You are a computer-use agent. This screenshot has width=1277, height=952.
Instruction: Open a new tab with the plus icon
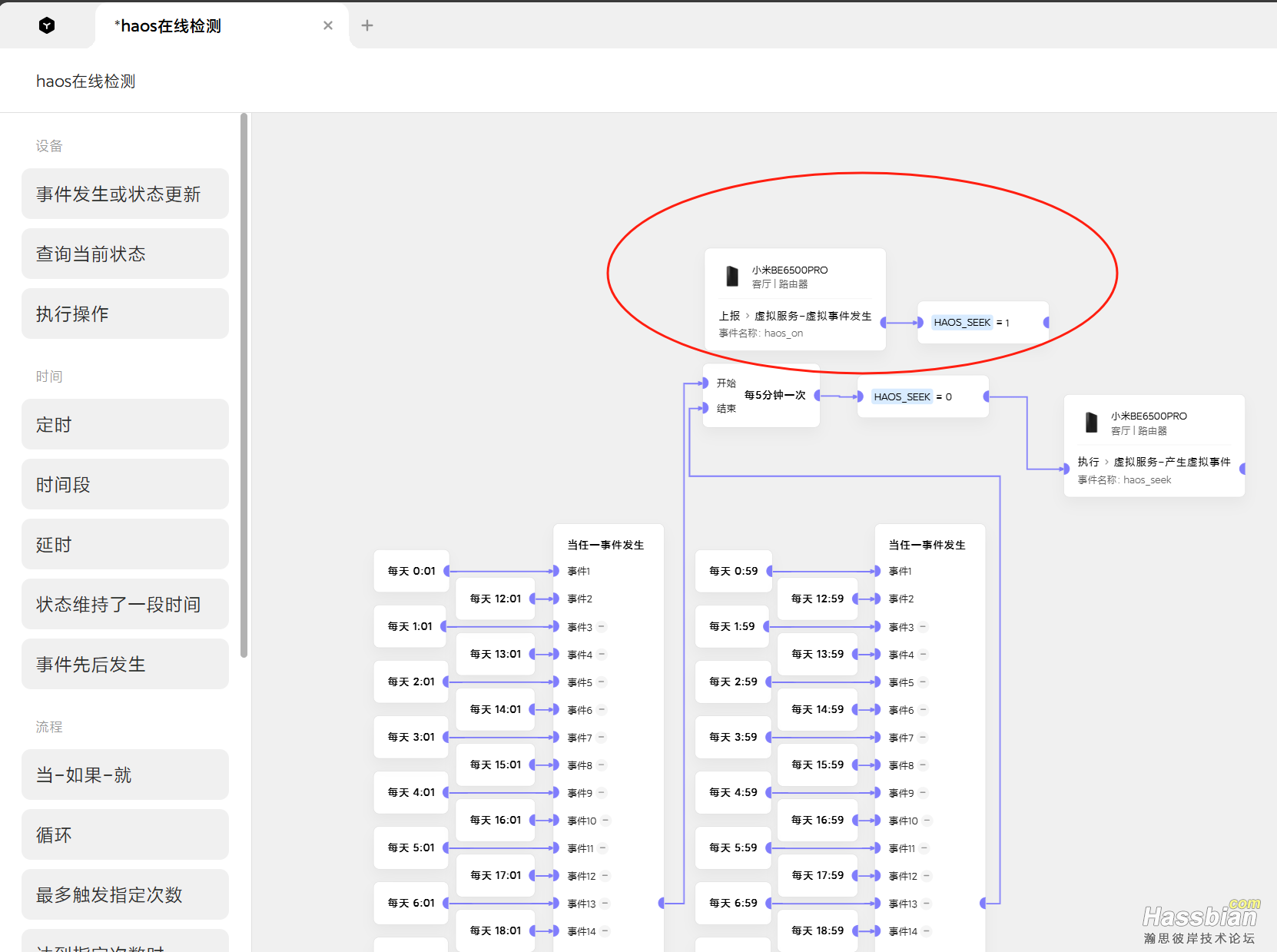coord(367,25)
